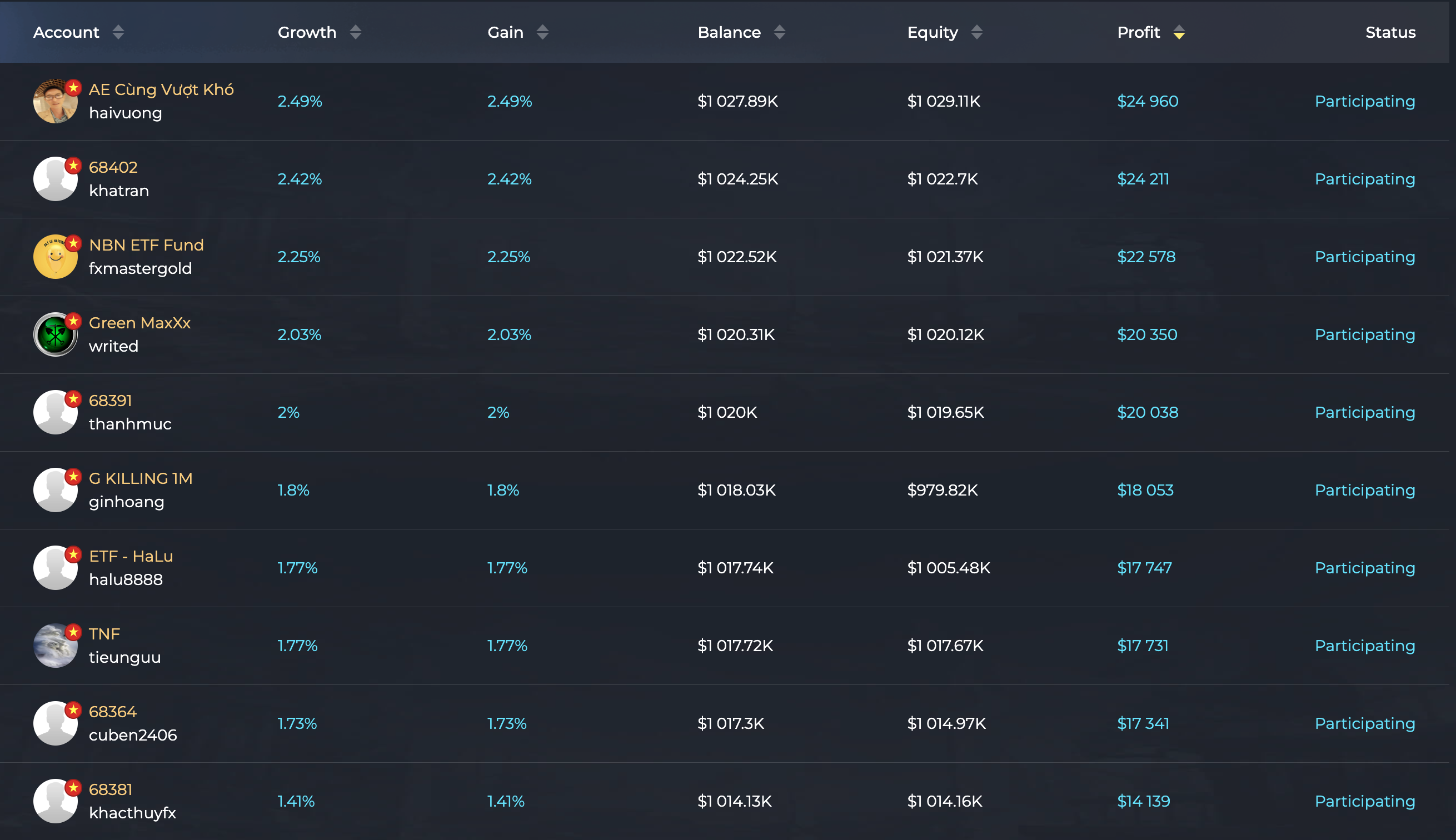Open TNF account link
Image resolution: width=1456 pixels, height=840 pixels.
click(x=104, y=634)
